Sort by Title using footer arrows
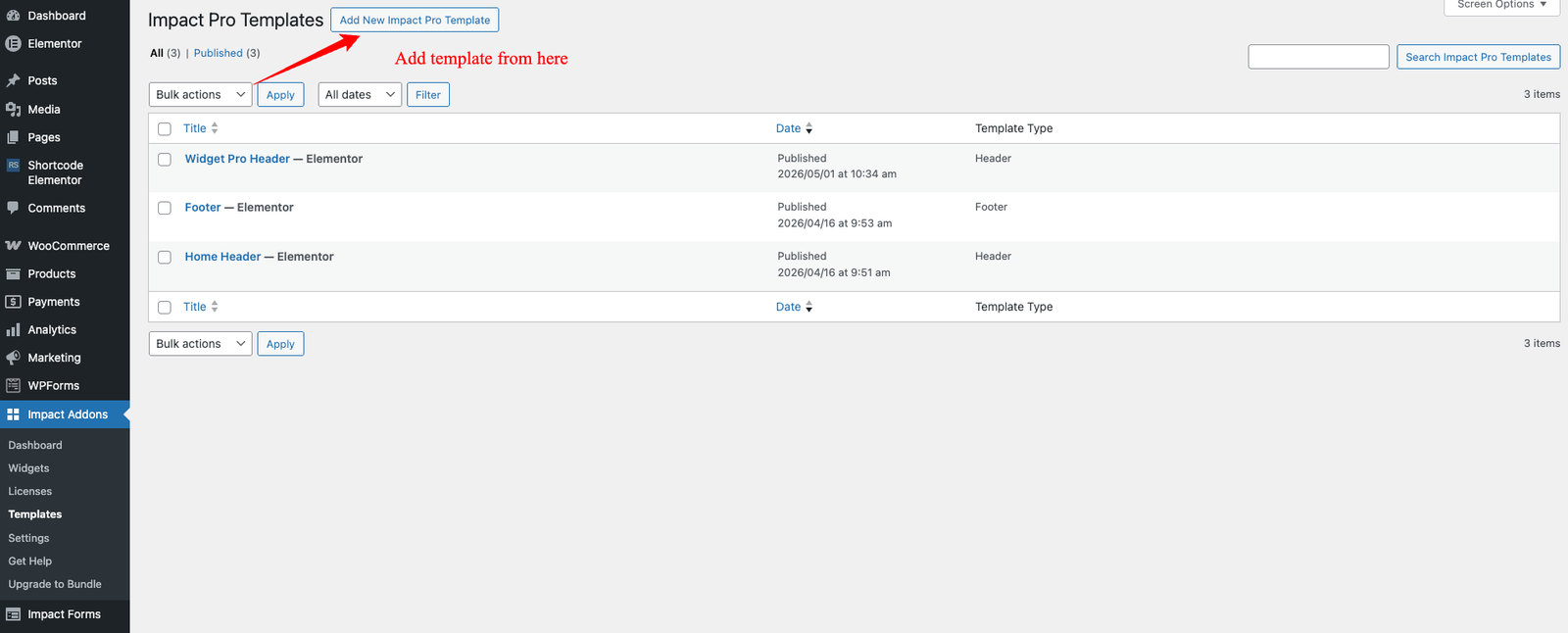The width and height of the screenshot is (1568, 633). pyautogui.click(x=215, y=307)
